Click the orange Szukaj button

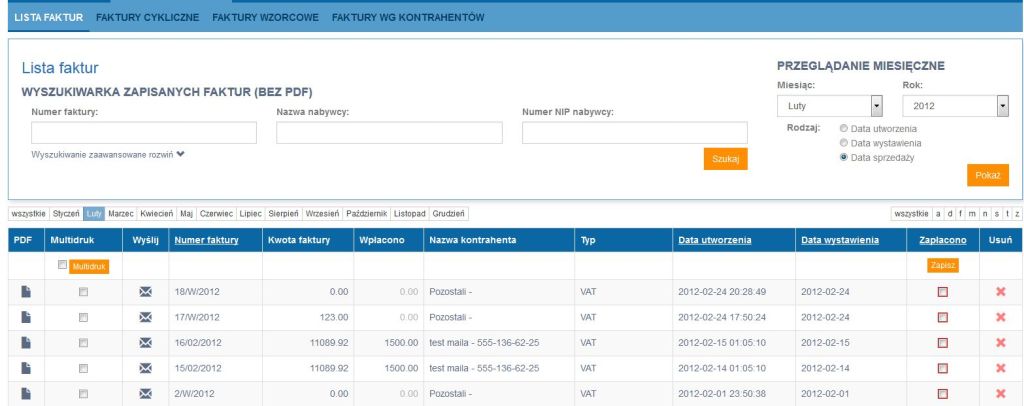726,159
